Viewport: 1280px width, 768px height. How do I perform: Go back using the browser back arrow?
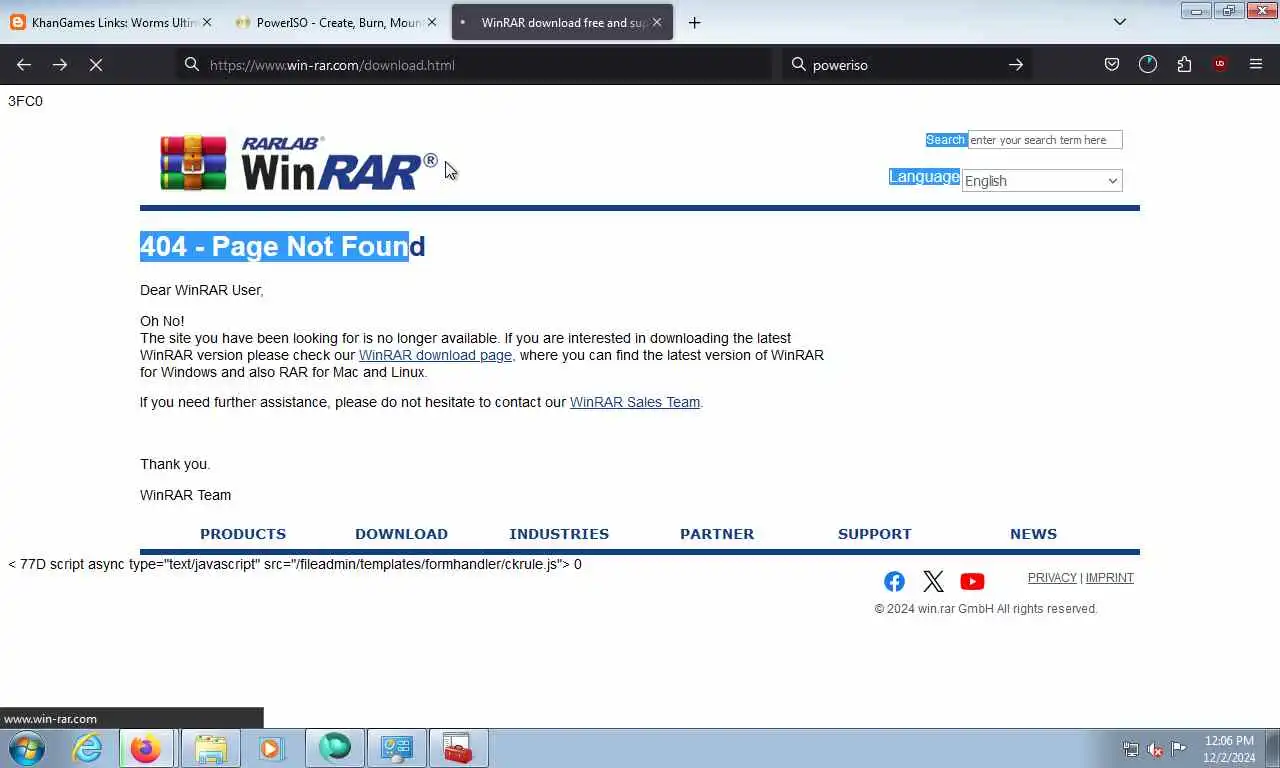tap(24, 64)
